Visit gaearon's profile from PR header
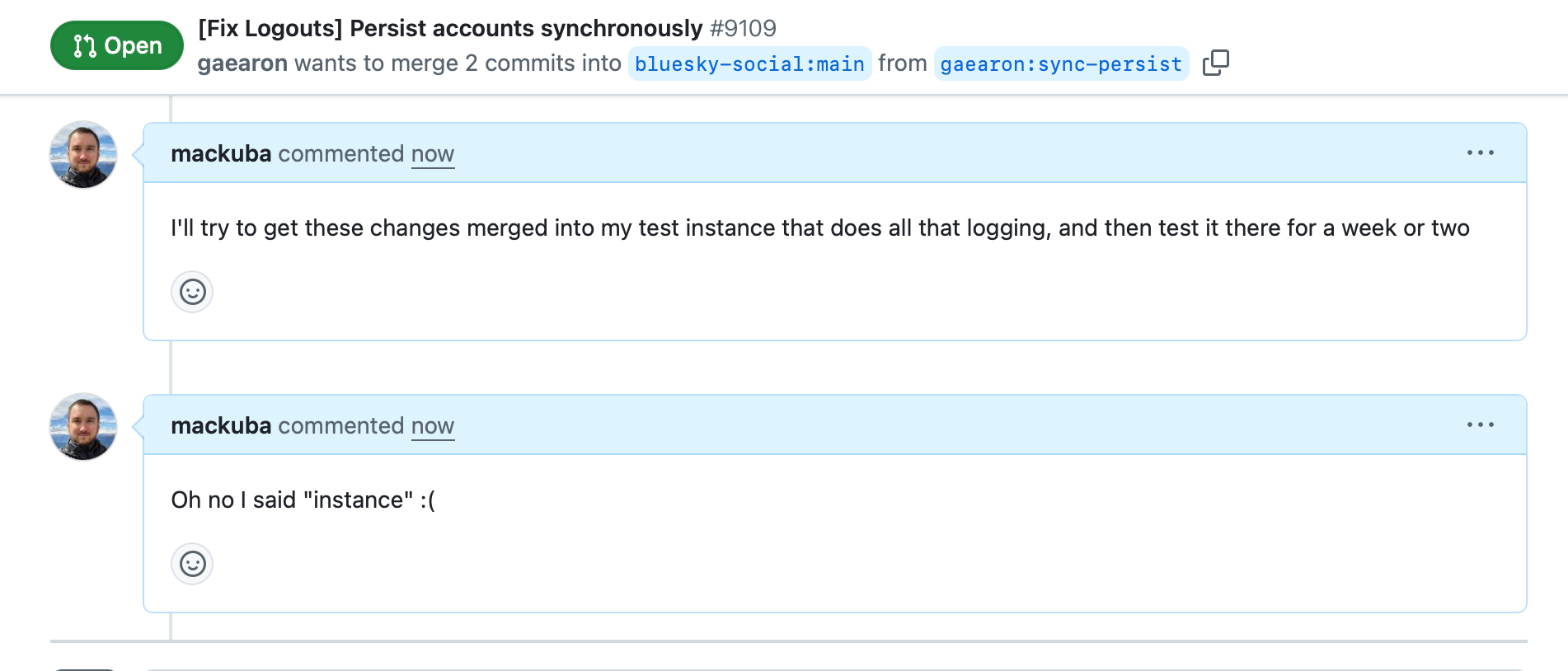Image resolution: width=1568 pixels, height=671 pixels. pos(242,63)
